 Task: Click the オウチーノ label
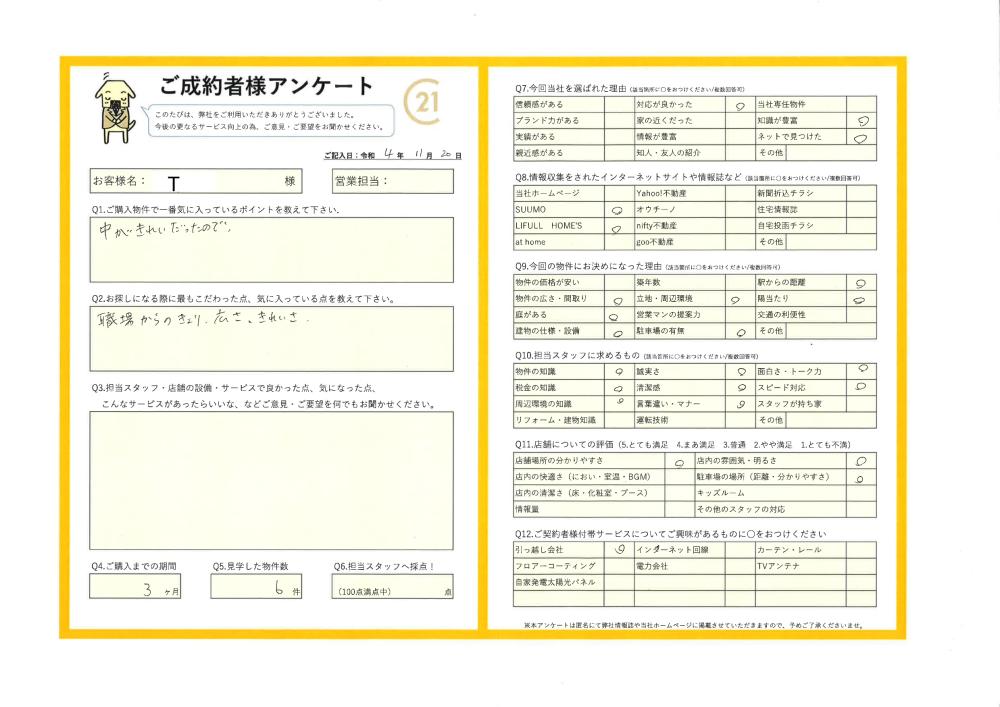(x=656, y=210)
